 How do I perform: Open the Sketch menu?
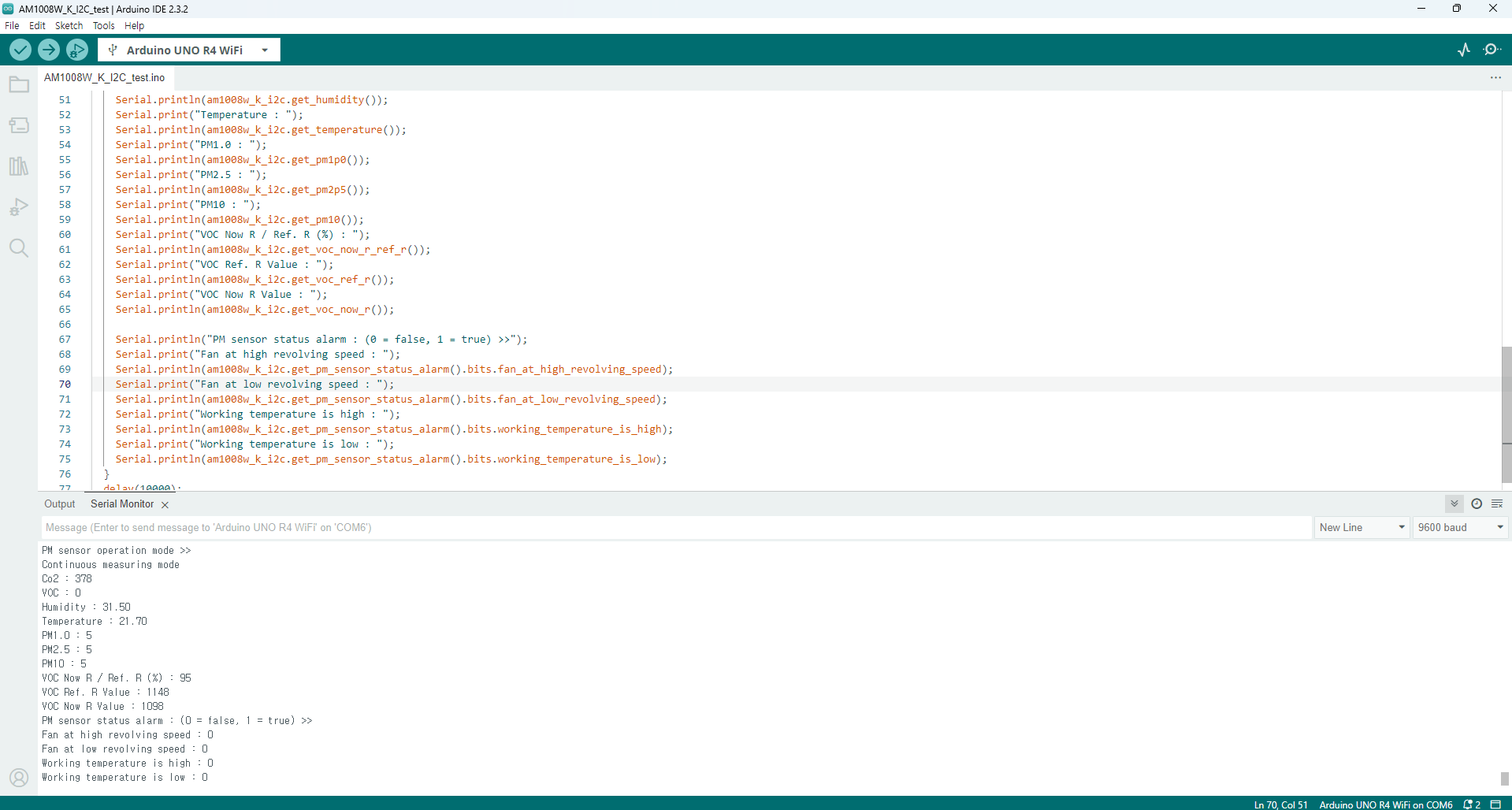[x=69, y=25]
